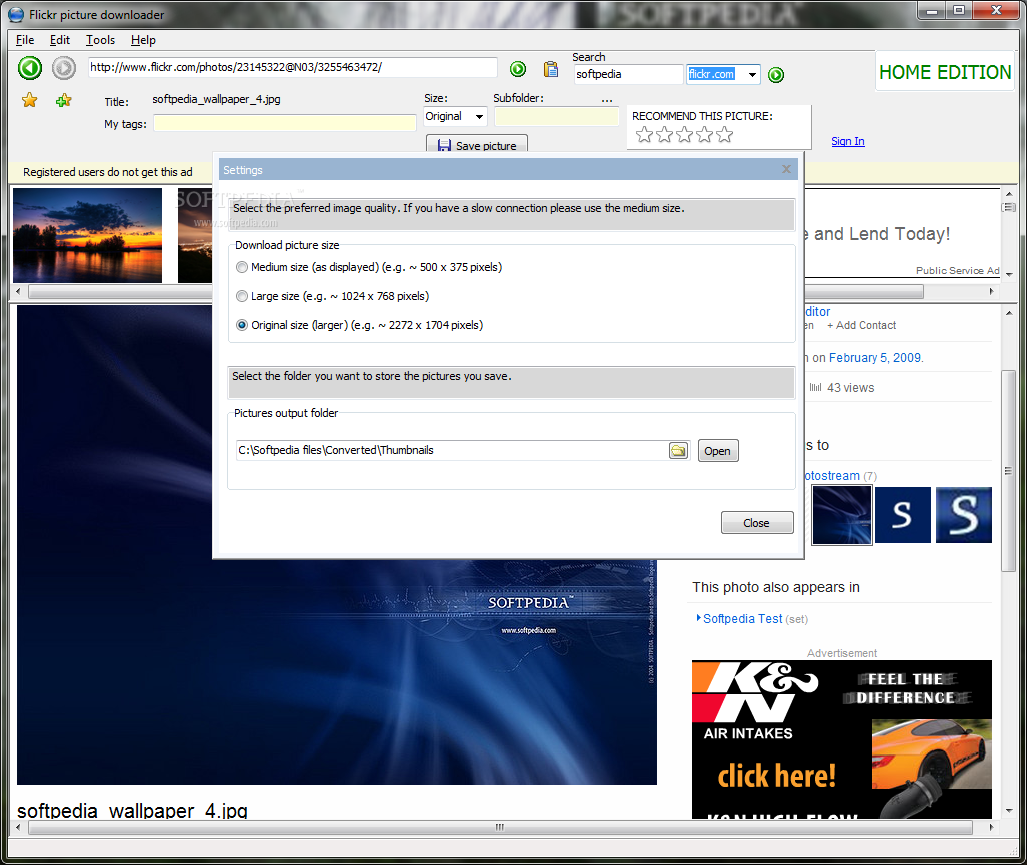The width and height of the screenshot is (1027, 865).
Task: Click the Open folder button
Action: 718,451
